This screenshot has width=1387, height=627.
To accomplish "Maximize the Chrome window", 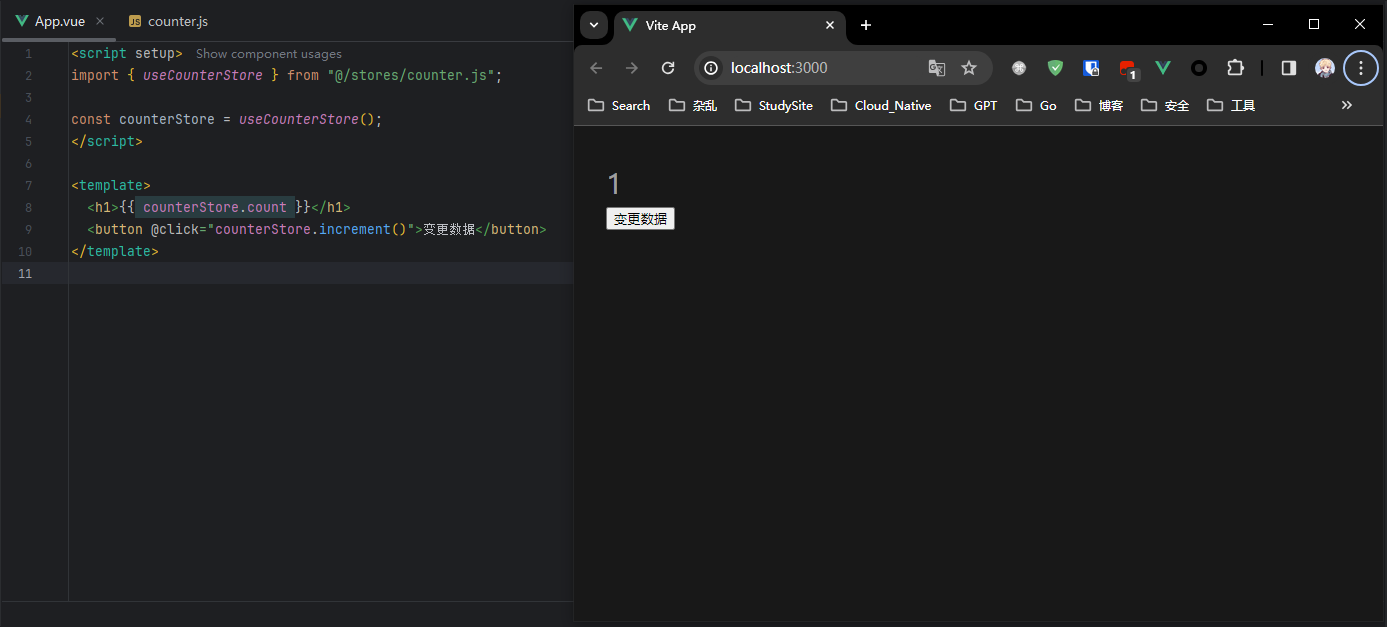I will pyautogui.click(x=1314, y=24).
